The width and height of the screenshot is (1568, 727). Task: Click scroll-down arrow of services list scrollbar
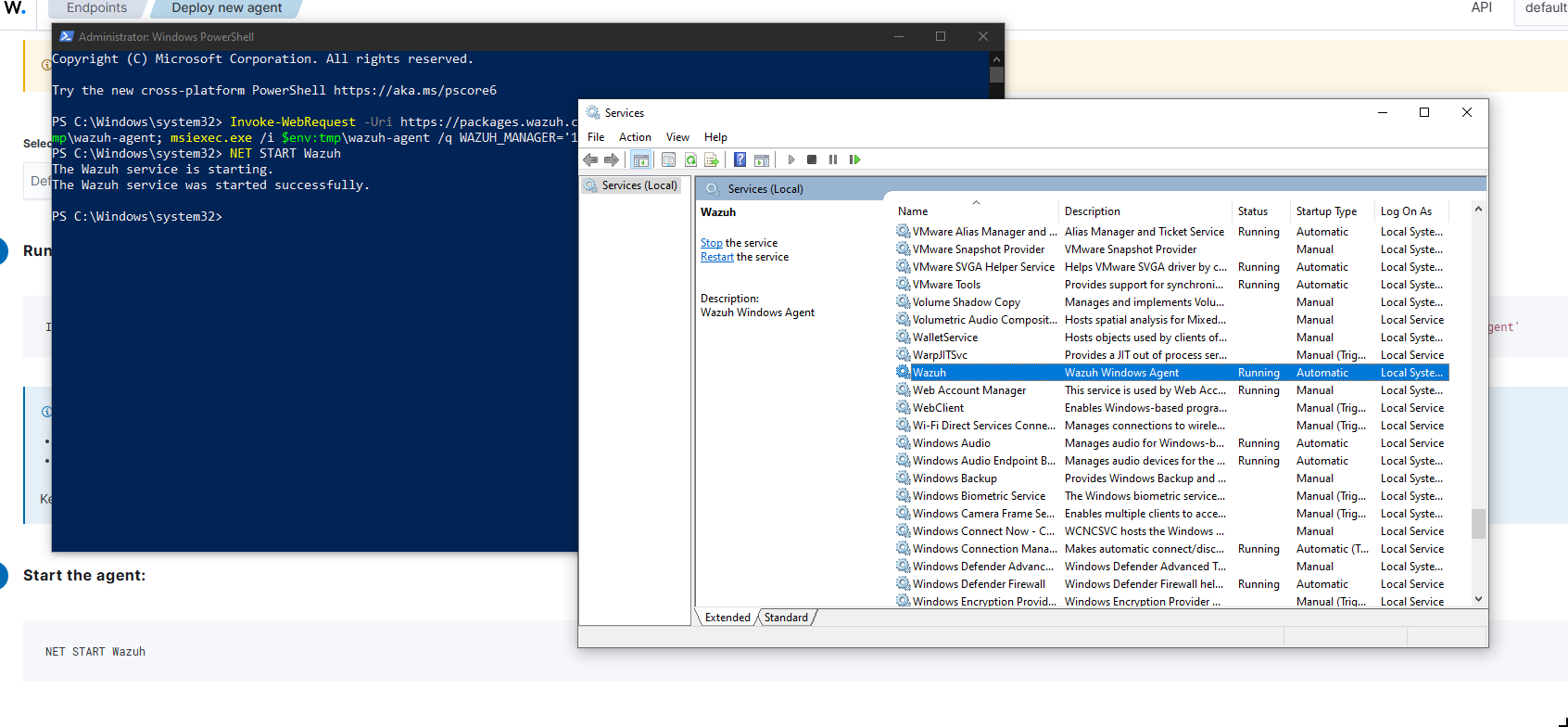[1478, 599]
